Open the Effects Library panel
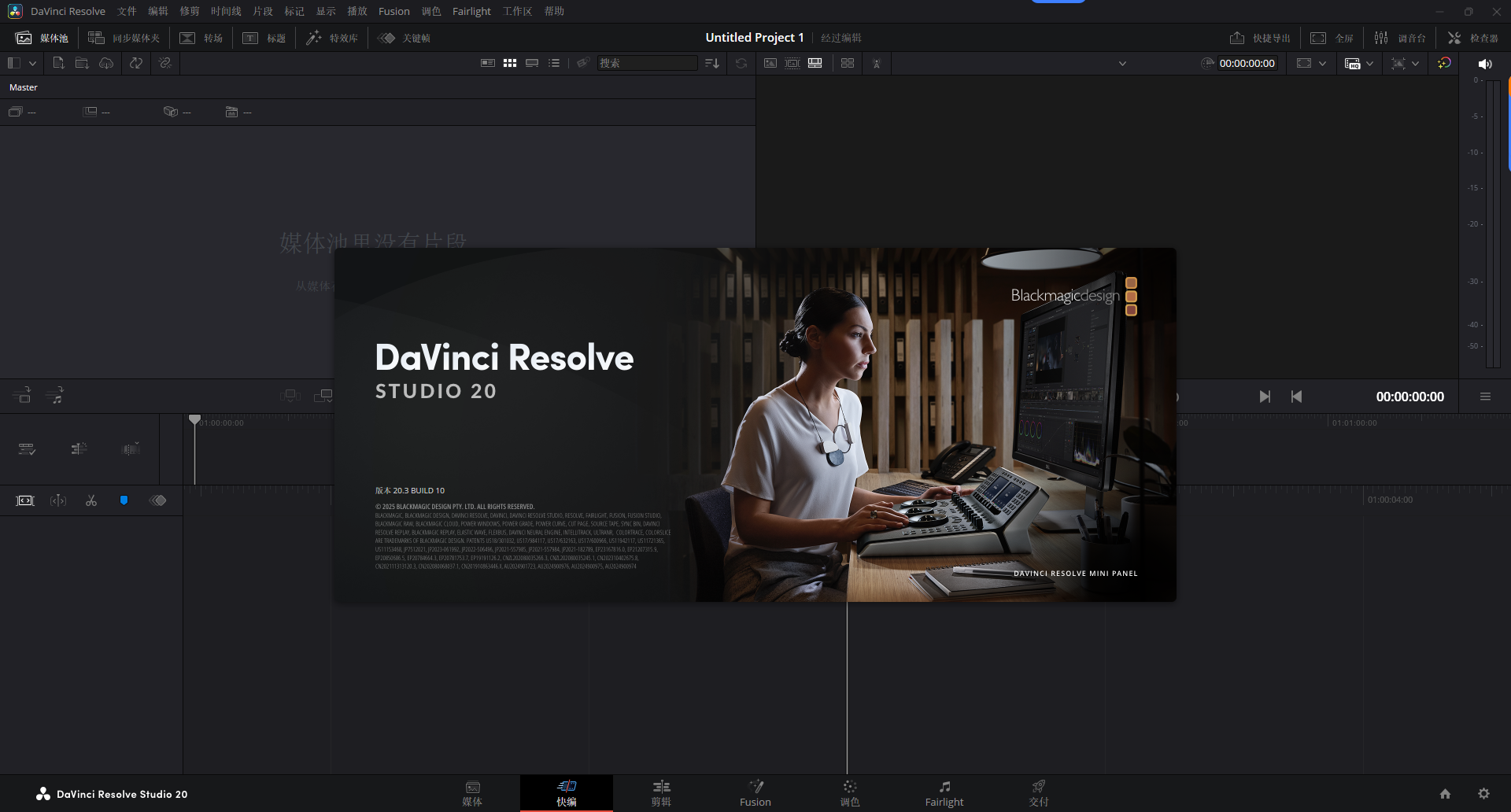 tap(331, 37)
